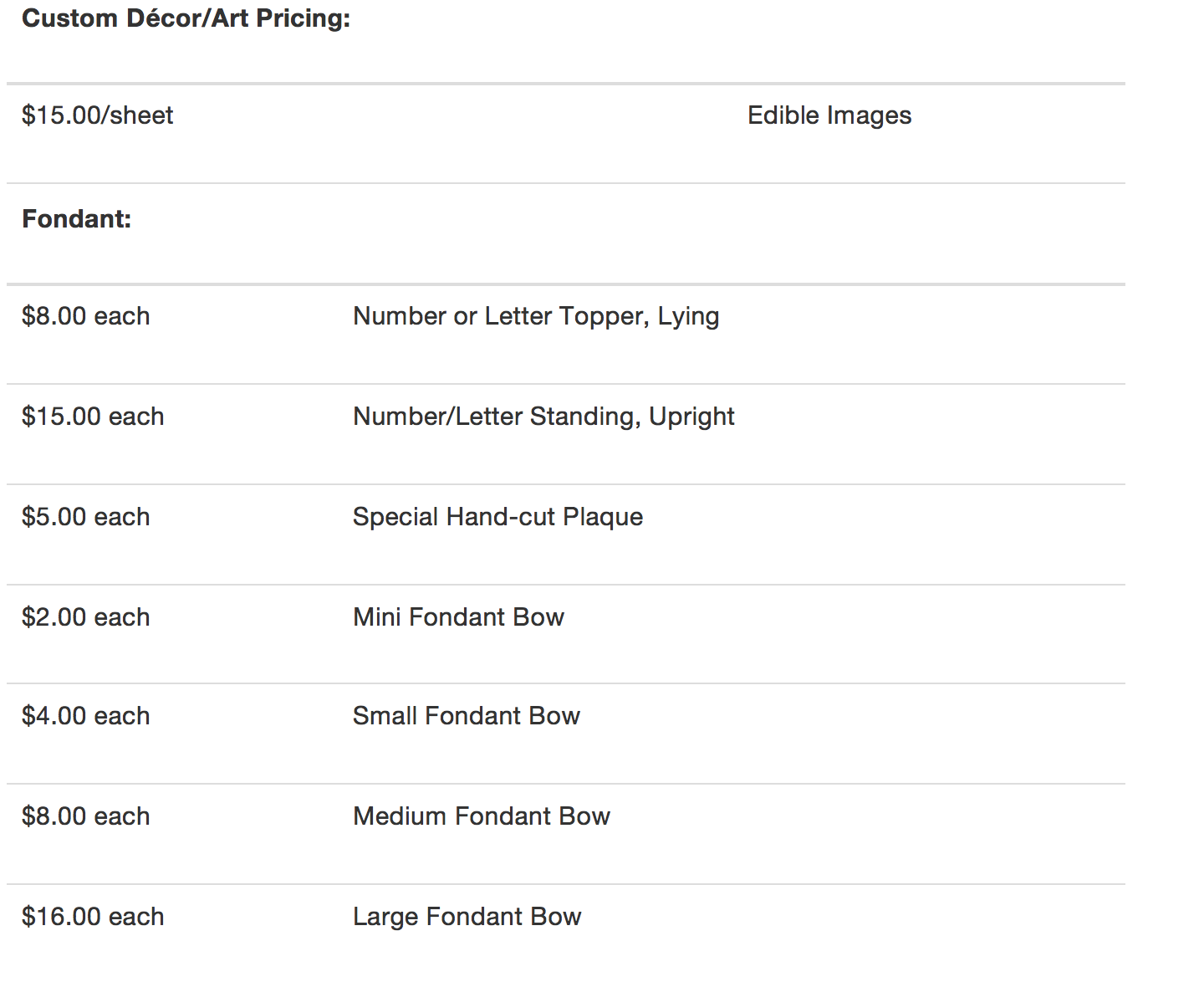Select the $16.00 each price
This screenshot has width=1204, height=982.
tap(93, 917)
